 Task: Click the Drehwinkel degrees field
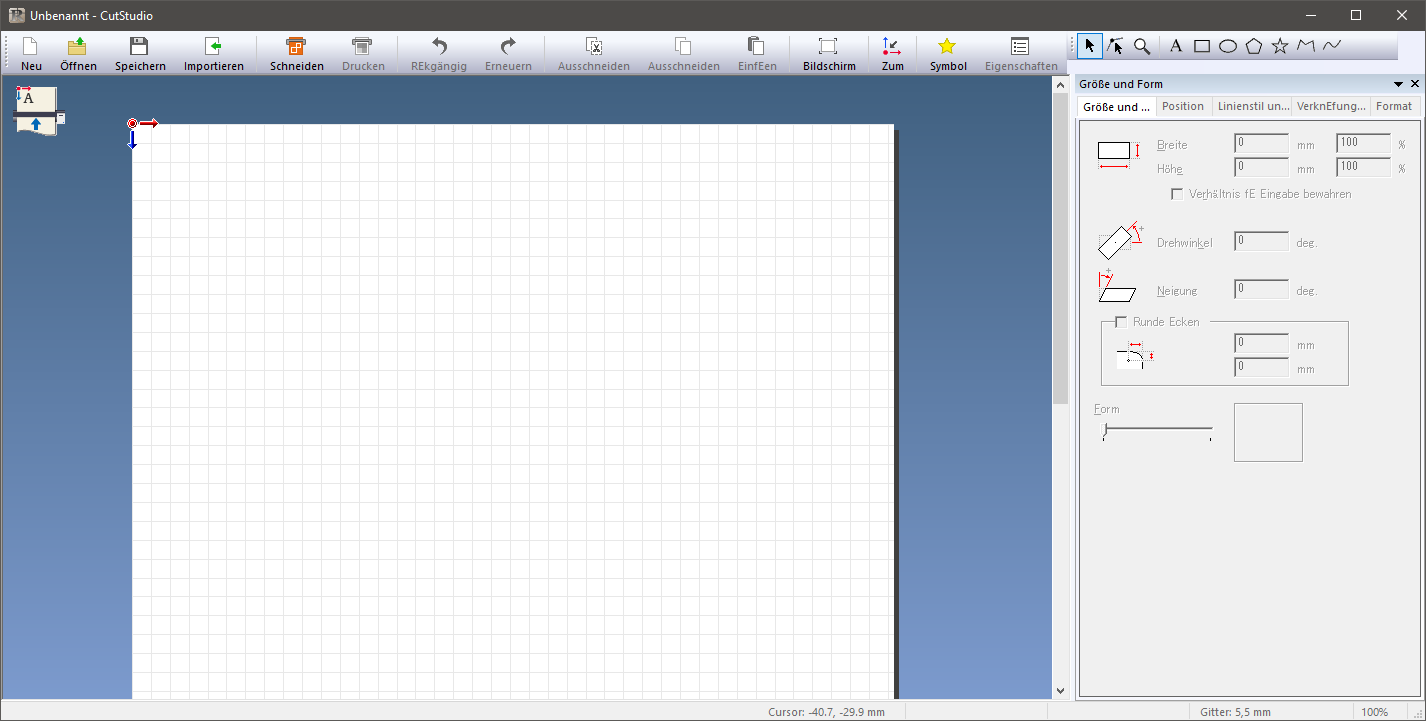pyautogui.click(x=1261, y=241)
